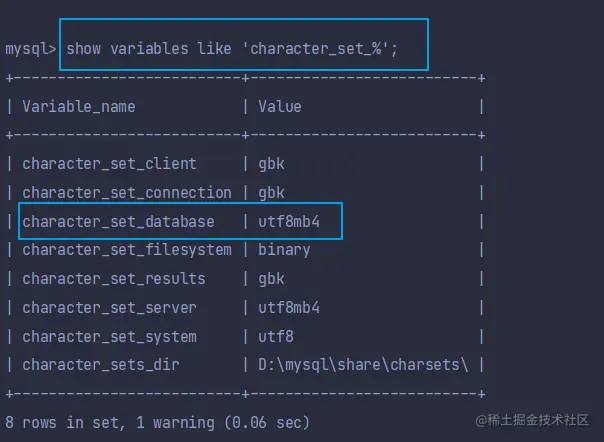The width and height of the screenshot is (604, 442).
Task: Select the character_set_client variable name
Action: pos(109,164)
